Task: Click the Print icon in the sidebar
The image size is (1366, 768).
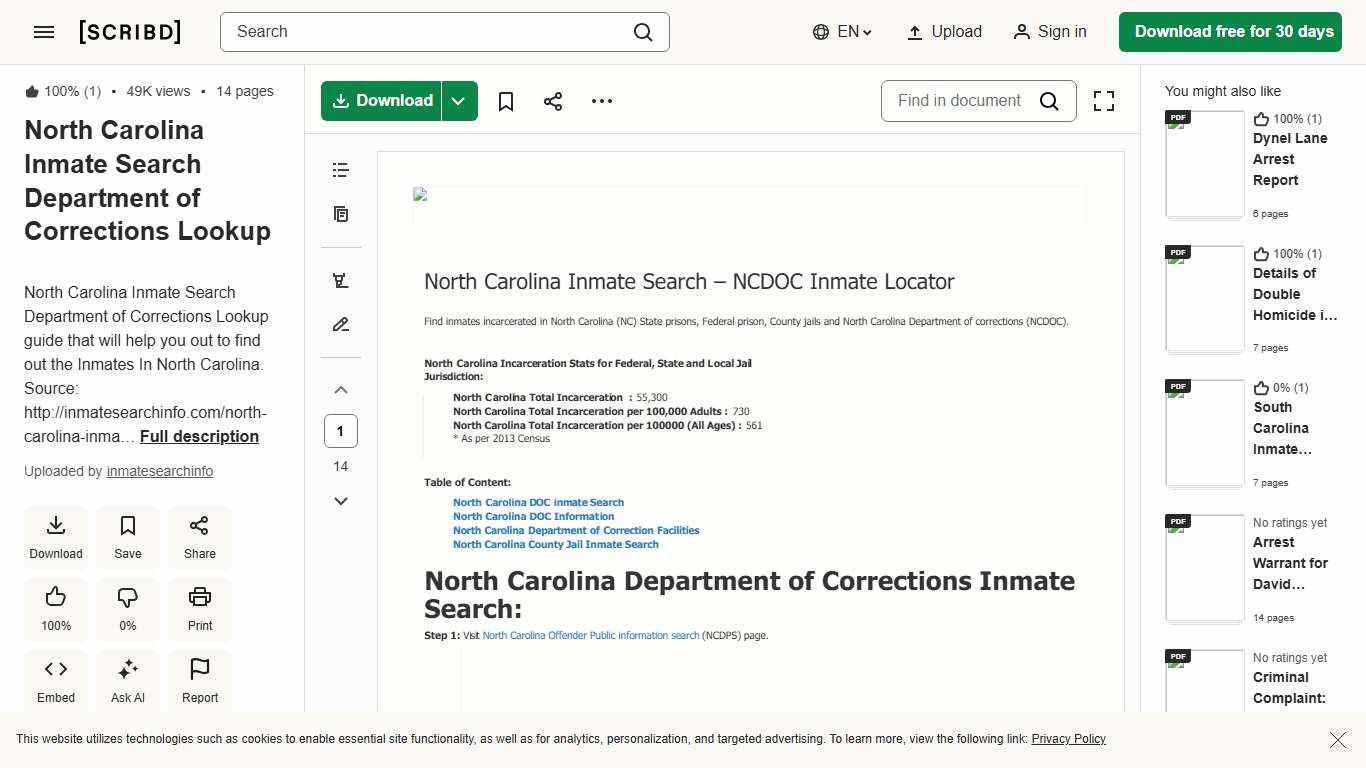Action: (199, 609)
